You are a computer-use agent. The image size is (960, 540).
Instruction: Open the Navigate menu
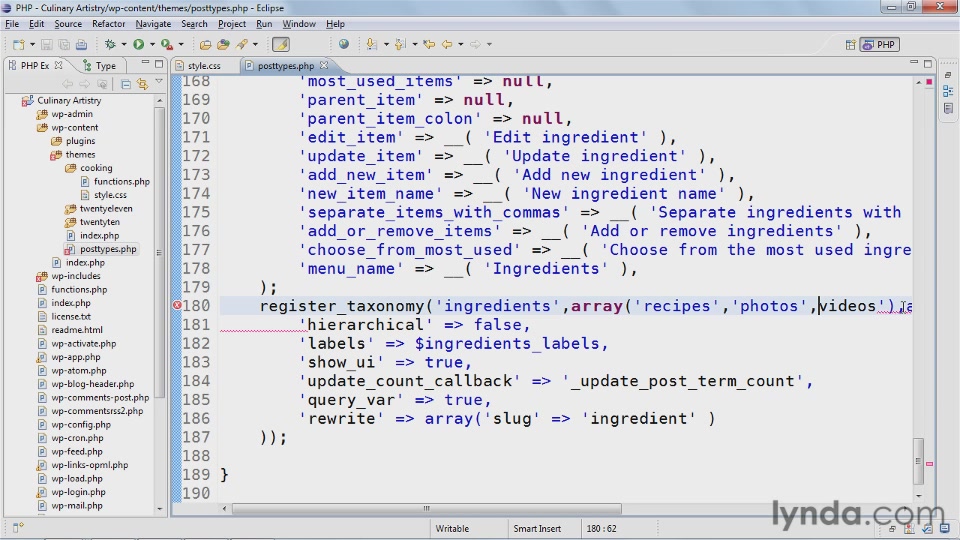pyautogui.click(x=153, y=24)
